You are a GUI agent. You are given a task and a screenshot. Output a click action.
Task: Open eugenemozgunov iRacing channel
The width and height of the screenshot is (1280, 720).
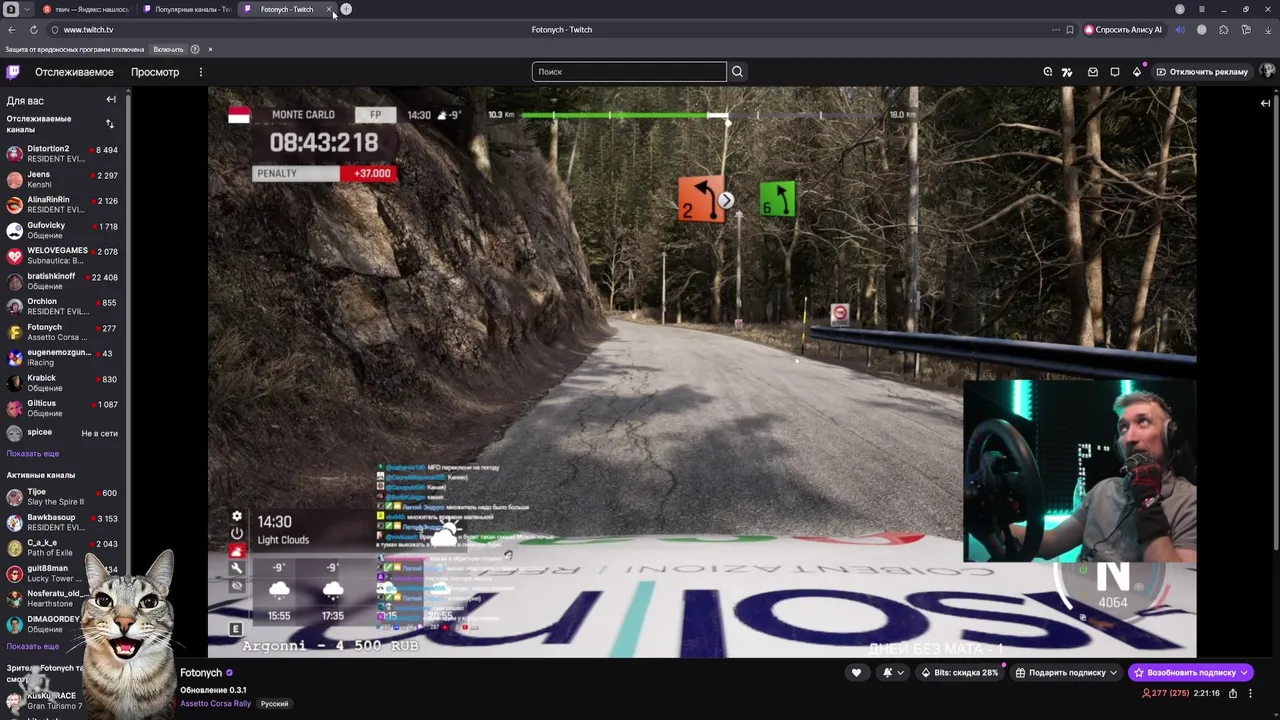62,358
